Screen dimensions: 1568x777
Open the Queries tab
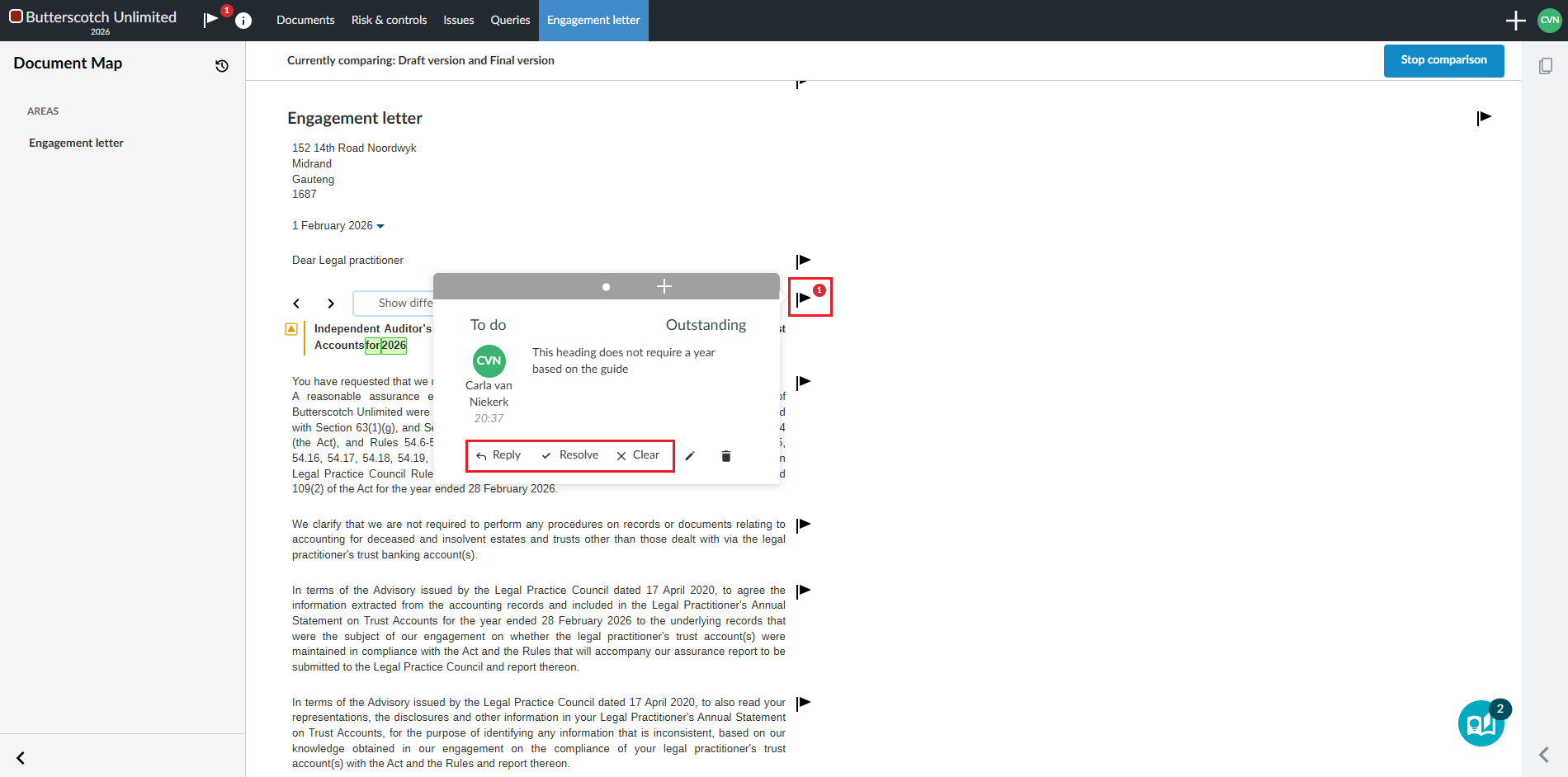pos(510,21)
